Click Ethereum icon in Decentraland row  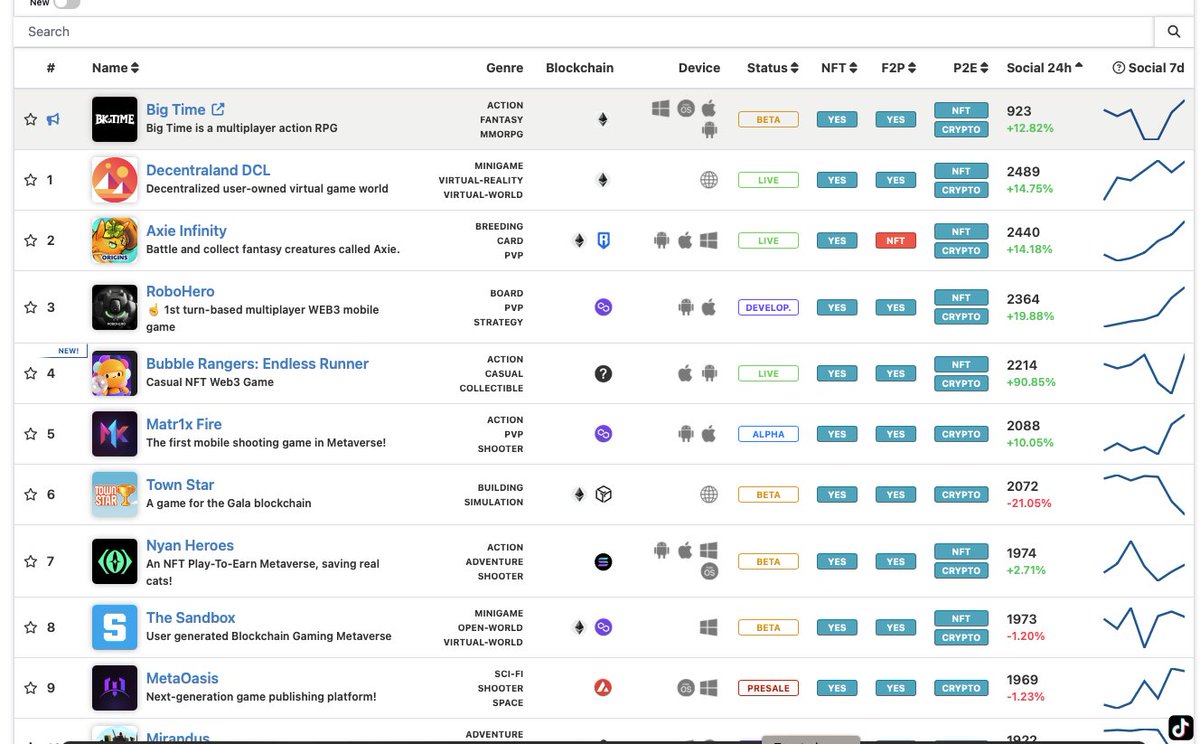click(x=602, y=180)
